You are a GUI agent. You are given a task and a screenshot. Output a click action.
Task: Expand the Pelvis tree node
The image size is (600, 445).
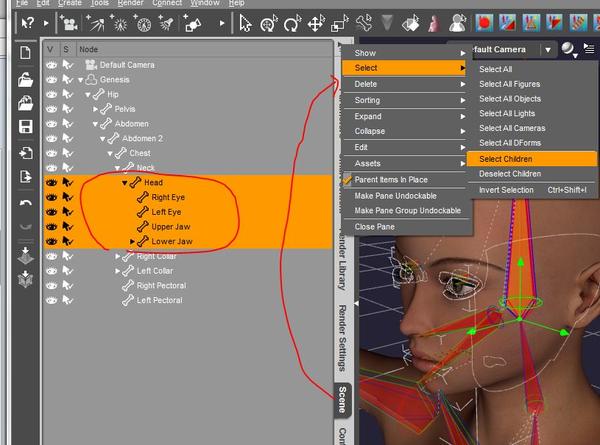pos(95,109)
